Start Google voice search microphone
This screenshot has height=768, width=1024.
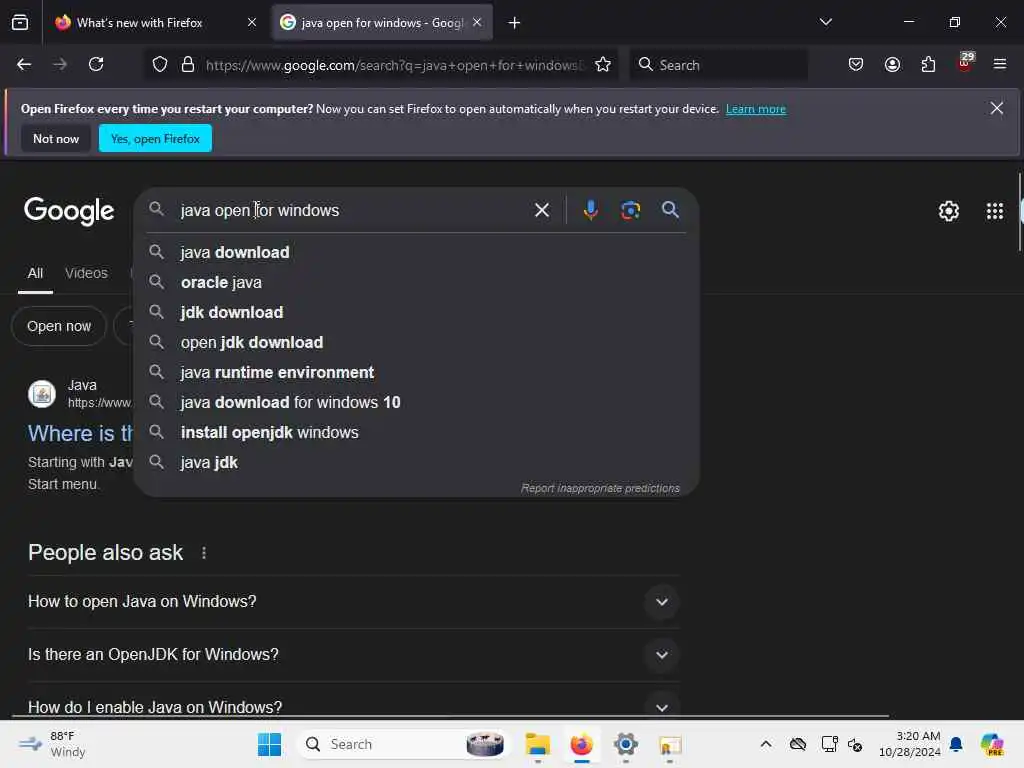tap(590, 210)
